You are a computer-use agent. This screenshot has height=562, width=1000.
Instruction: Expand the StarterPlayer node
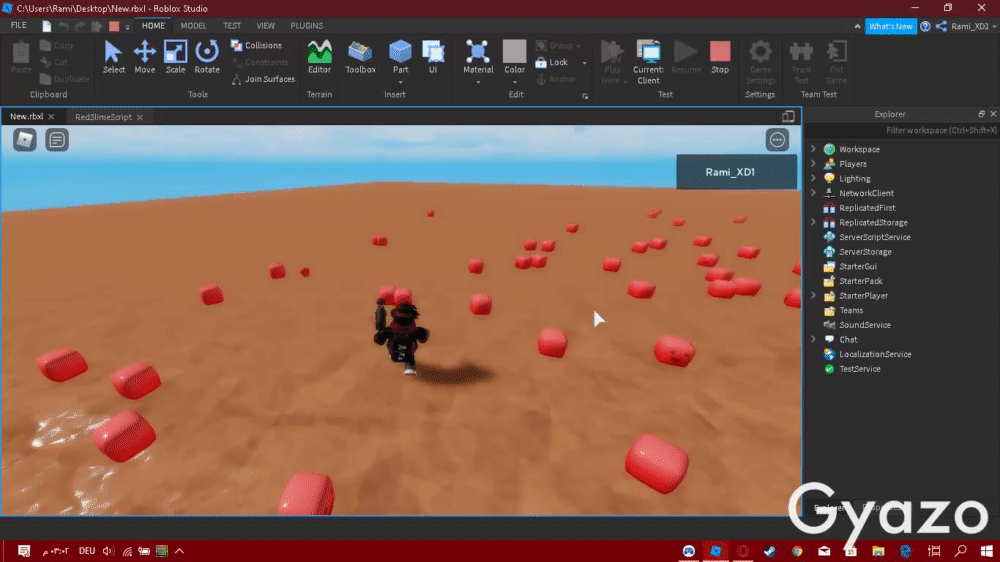tap(813, 295)
